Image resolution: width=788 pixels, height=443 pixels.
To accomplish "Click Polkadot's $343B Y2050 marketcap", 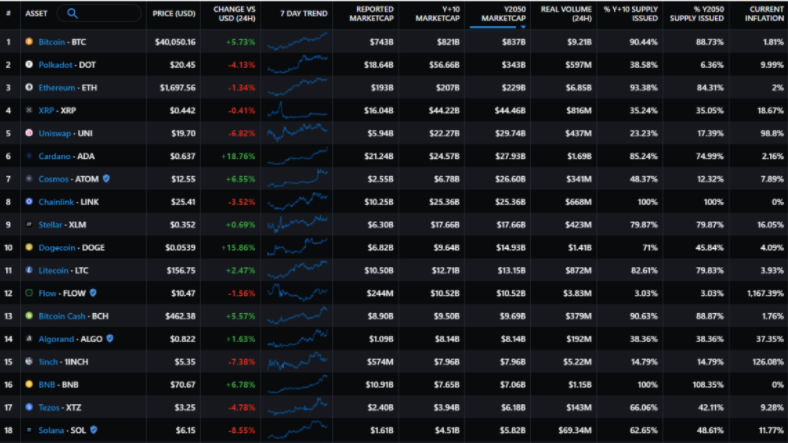I will tap(513, 65).
